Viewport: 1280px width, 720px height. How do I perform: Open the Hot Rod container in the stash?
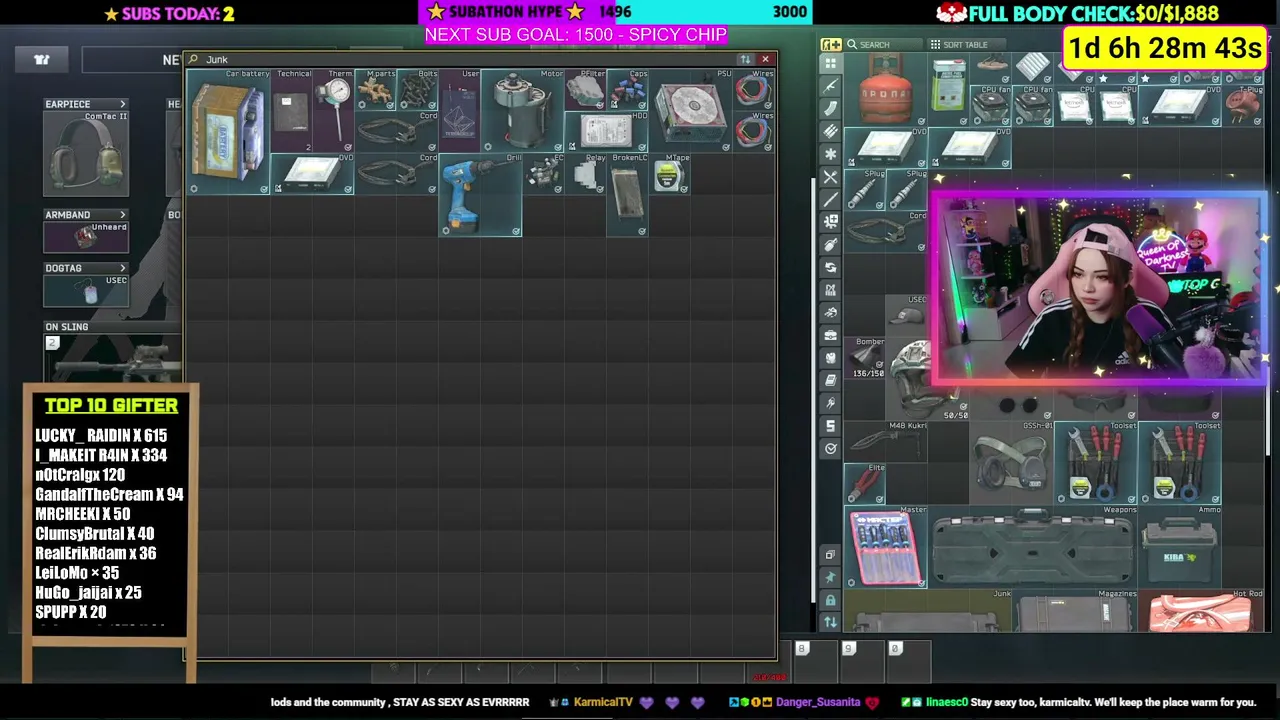click(x=1201, y=610)
